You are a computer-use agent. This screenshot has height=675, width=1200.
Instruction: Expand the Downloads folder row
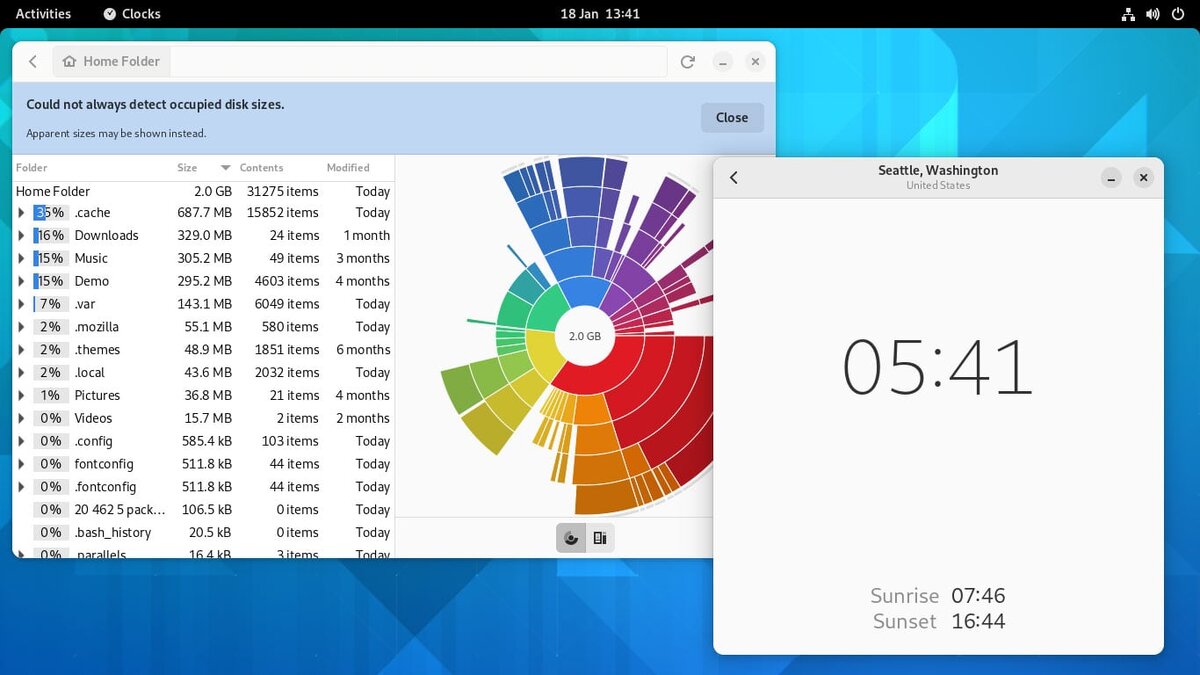pyautogui.click(x=21, y=236)
